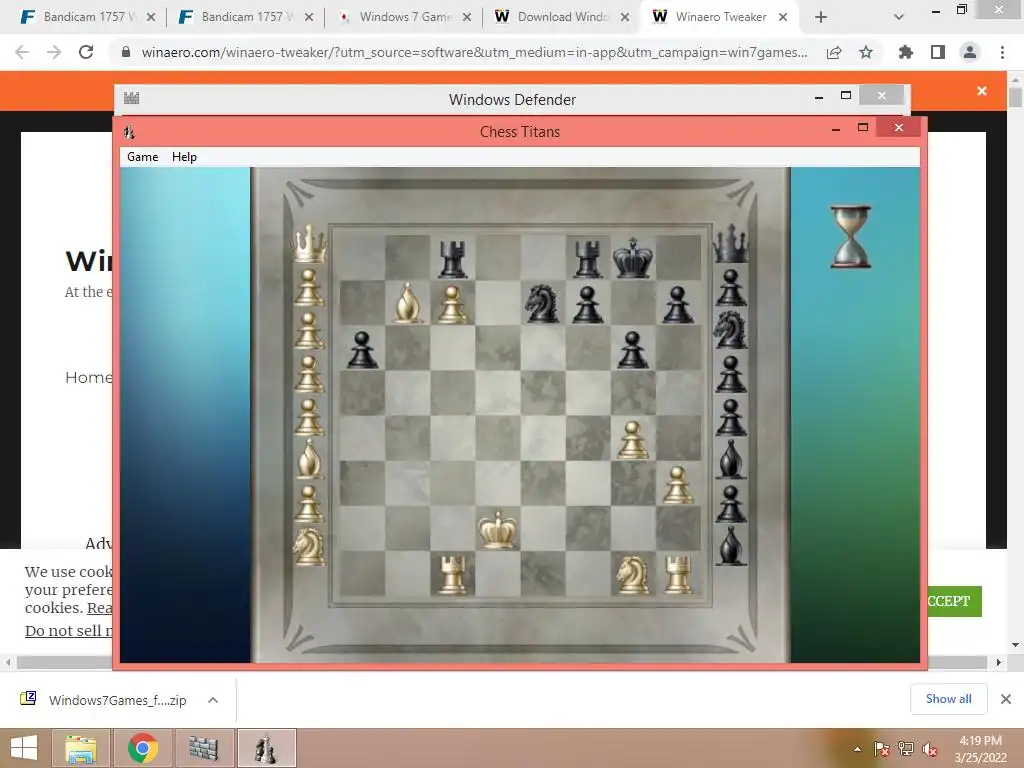Image resolution: width=1024 pixels, height=768 pixels.
Task: Open the volume tray icon
Action: coord(930,749)
